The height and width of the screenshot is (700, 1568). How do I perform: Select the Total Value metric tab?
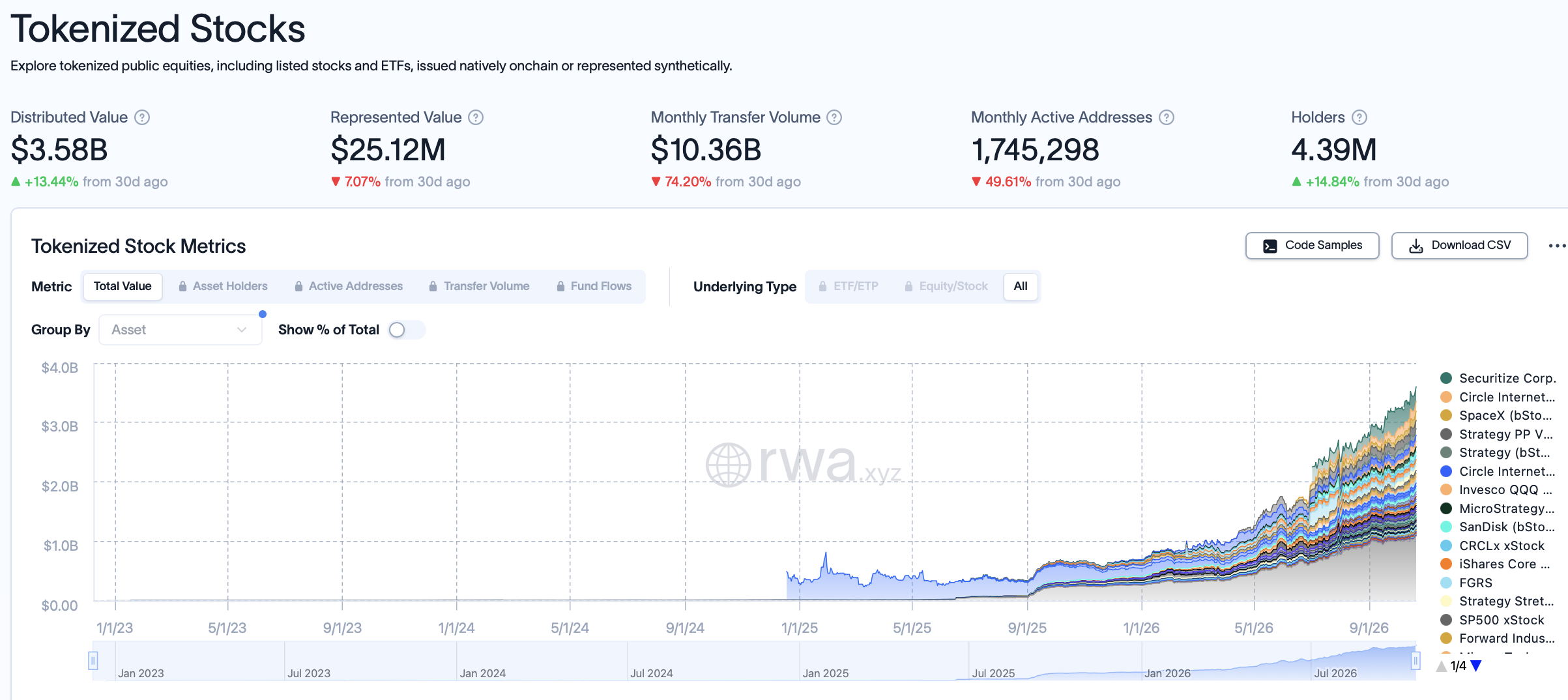pos(123,286)
